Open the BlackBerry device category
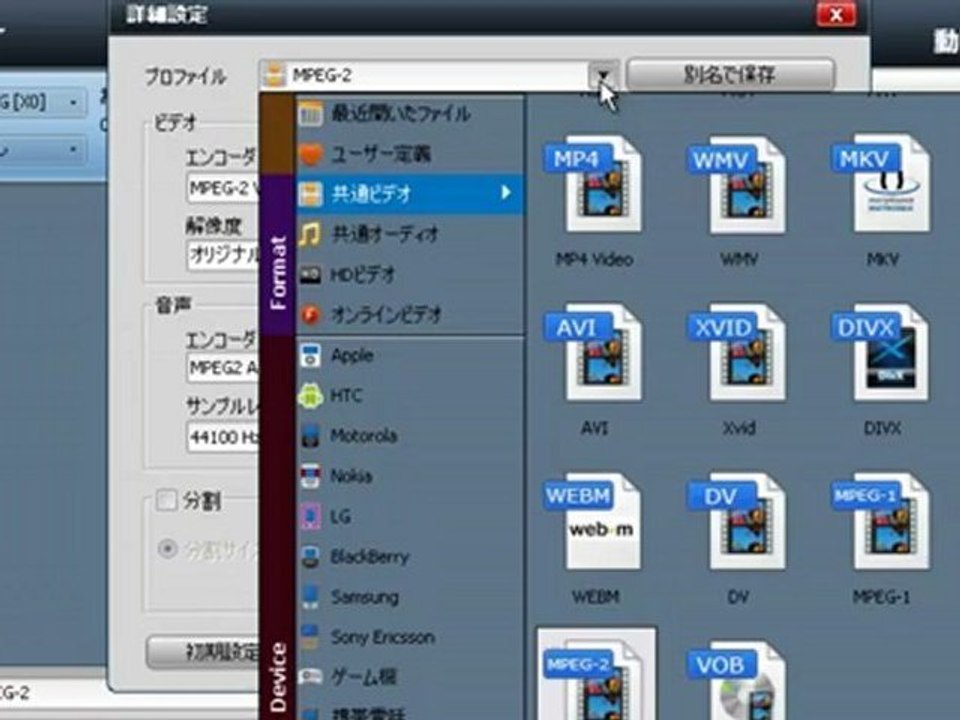 pos(410,557)
